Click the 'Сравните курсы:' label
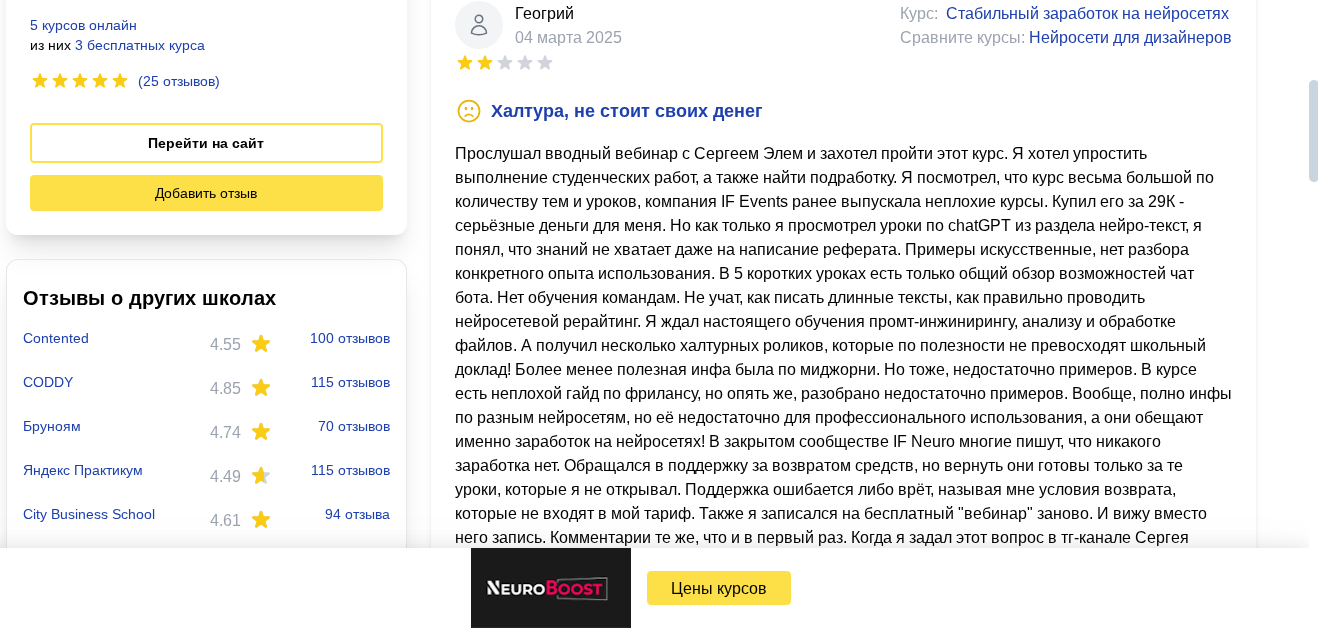Screen dimensions: 1318x628 (962, 37)
